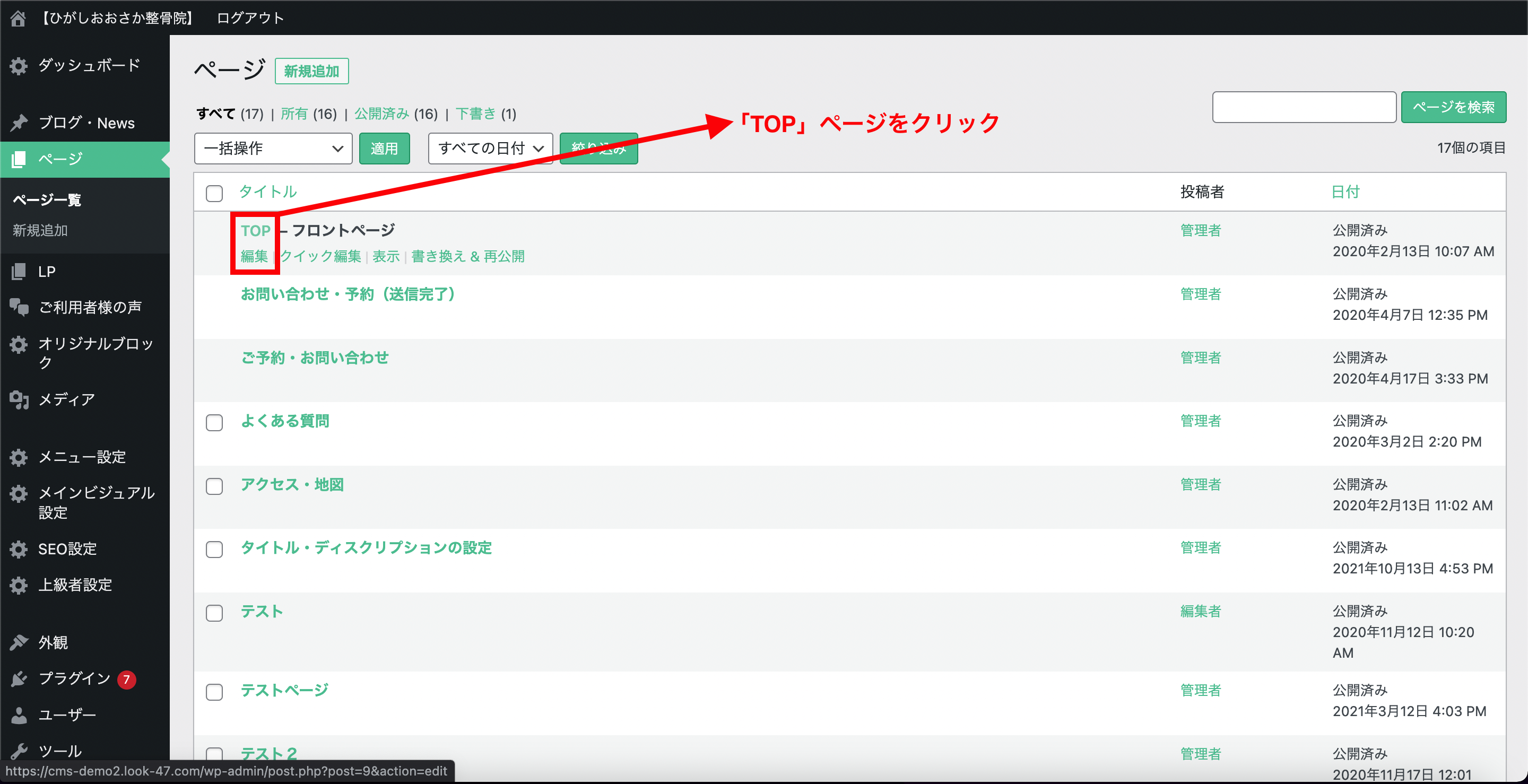
Task: Toggle the select-all checkbox beside タイトル
Action: tap(214, 193)
